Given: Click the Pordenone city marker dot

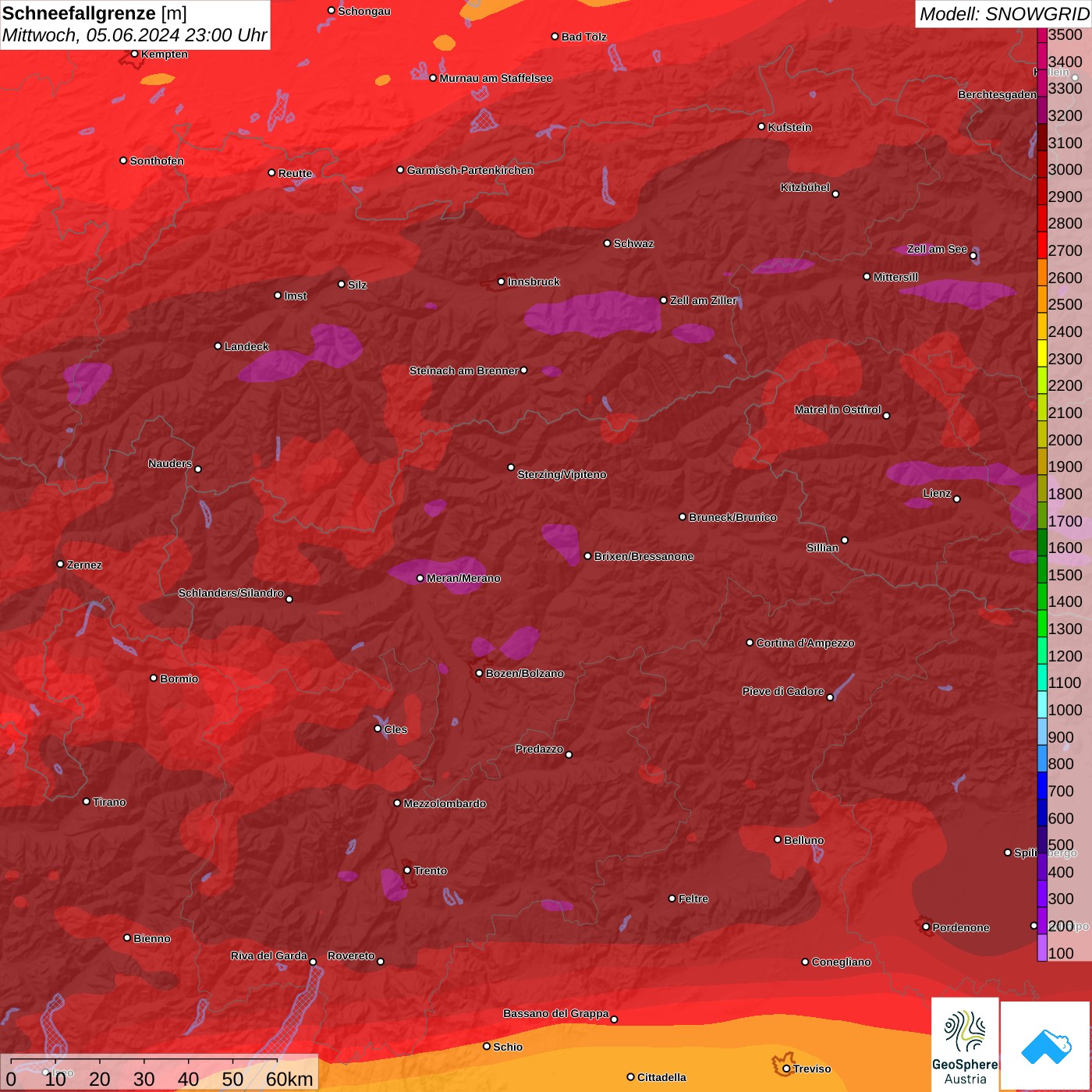Looking at the screenshot, I should tap(927, 927).
